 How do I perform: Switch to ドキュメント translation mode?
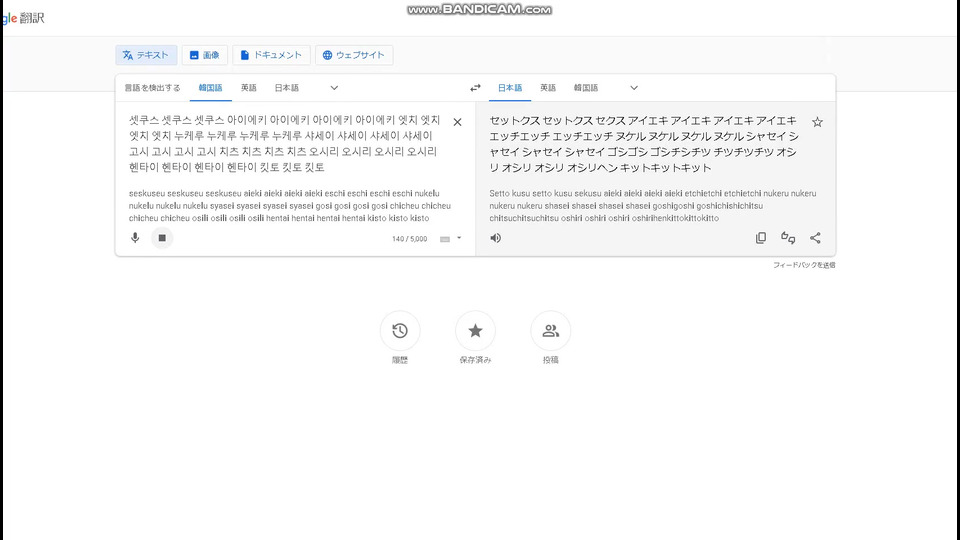point(271,55)
